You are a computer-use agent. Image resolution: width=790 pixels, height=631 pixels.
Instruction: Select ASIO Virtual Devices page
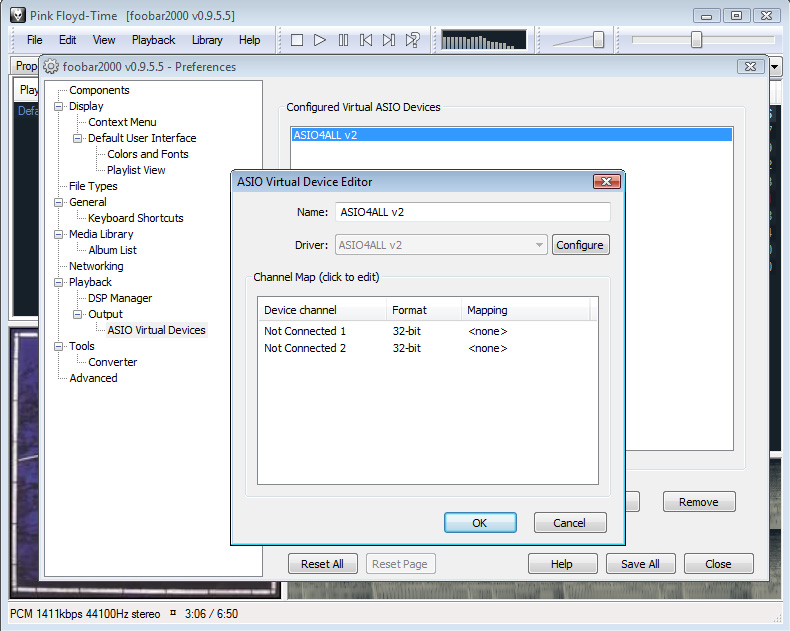[x=156, y=330]
